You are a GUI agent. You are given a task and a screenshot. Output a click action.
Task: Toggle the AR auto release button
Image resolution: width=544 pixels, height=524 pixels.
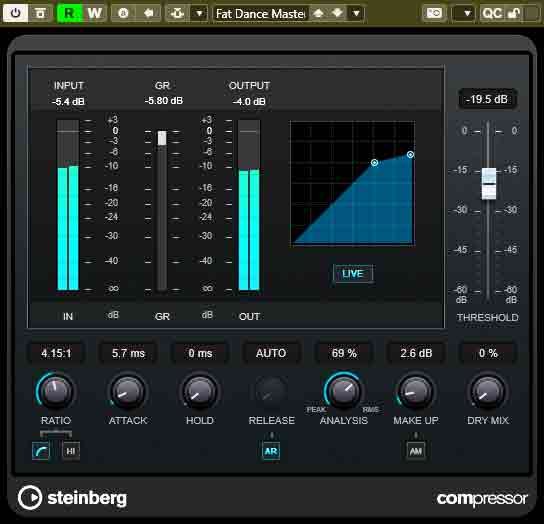pos(271,451)
